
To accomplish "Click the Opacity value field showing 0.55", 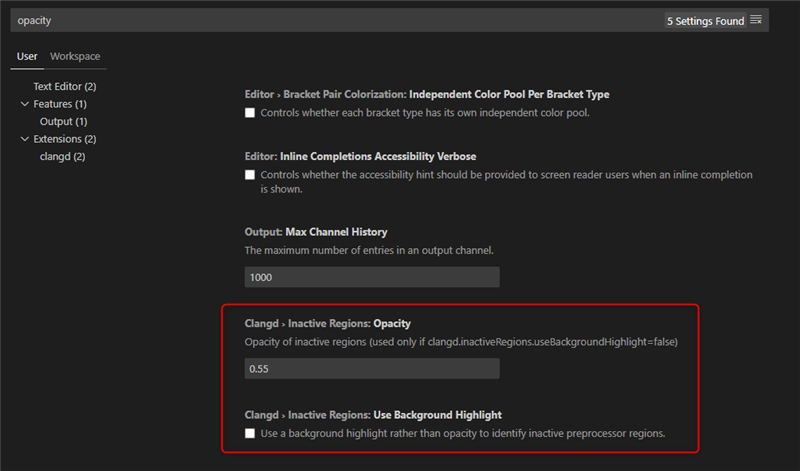I will point(372,368).
